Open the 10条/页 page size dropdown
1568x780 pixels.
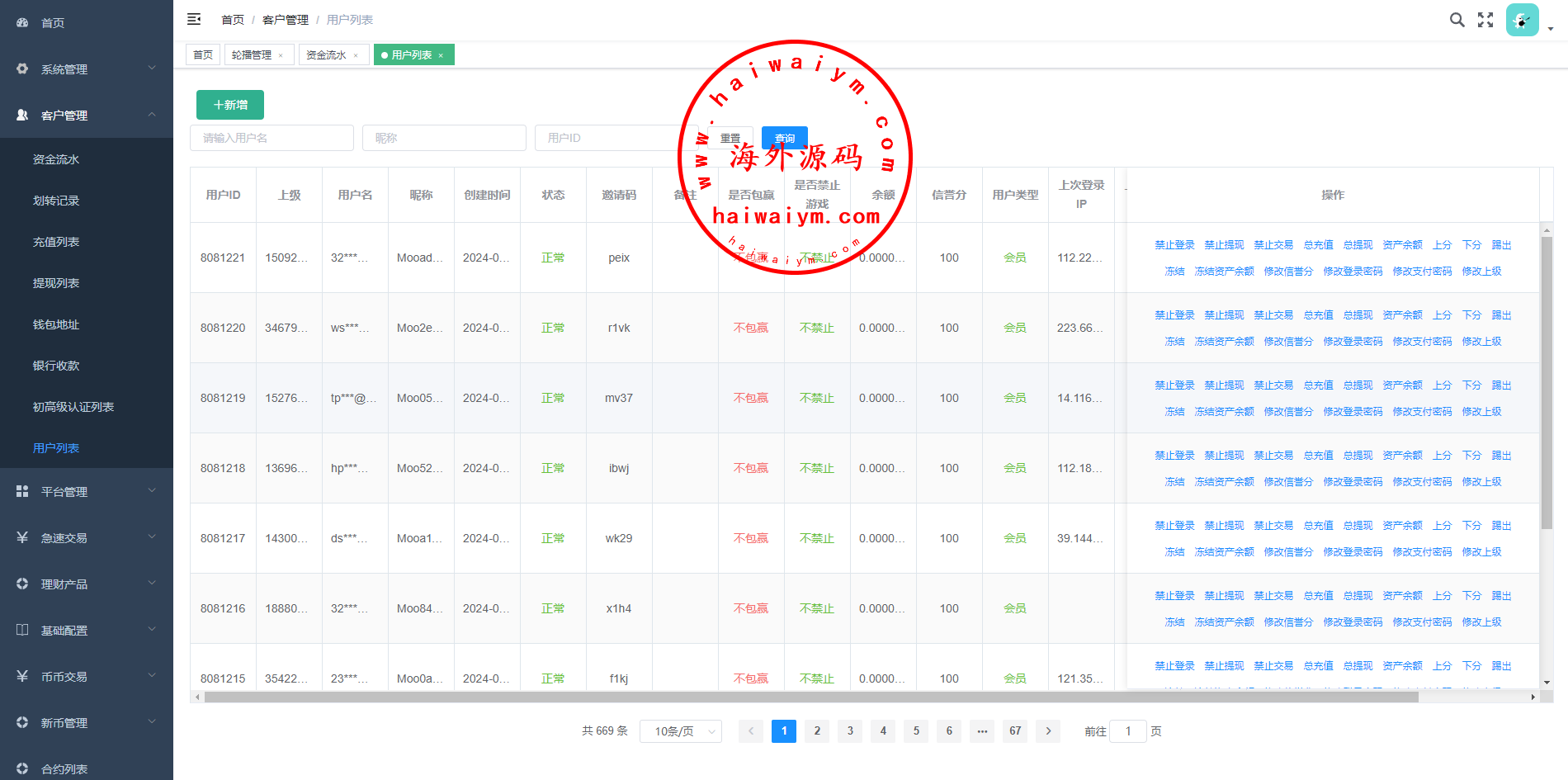pyautogui.click(x=680, y=731)
